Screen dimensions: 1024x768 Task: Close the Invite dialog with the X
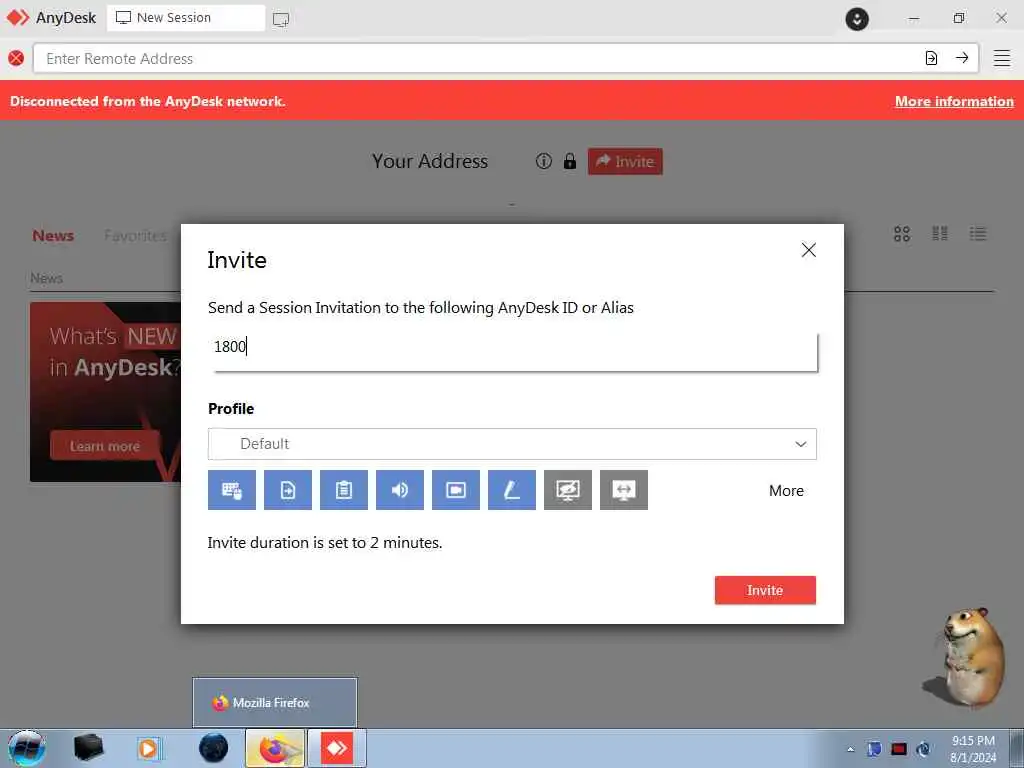point(808,250)
